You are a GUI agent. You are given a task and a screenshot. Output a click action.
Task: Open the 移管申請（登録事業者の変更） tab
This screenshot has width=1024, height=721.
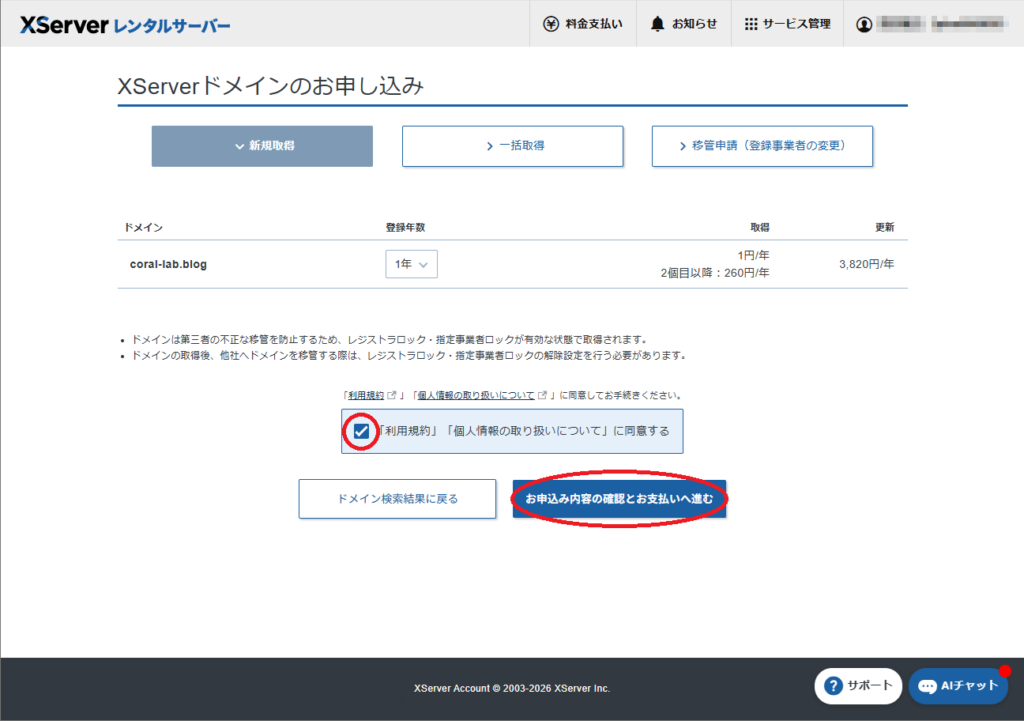pos(762,145)
